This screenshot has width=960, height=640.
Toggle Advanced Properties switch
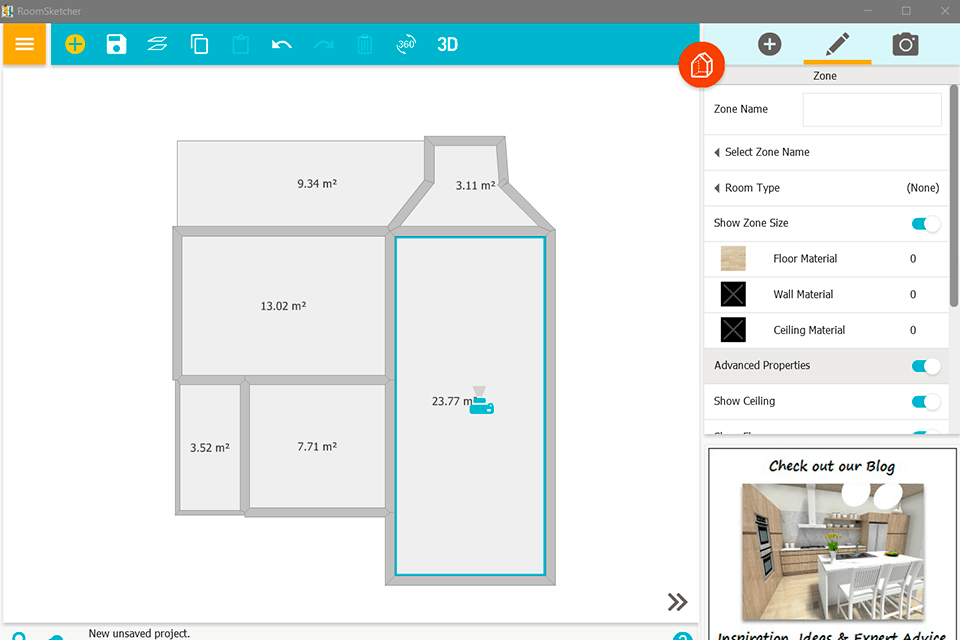[926, 366]
